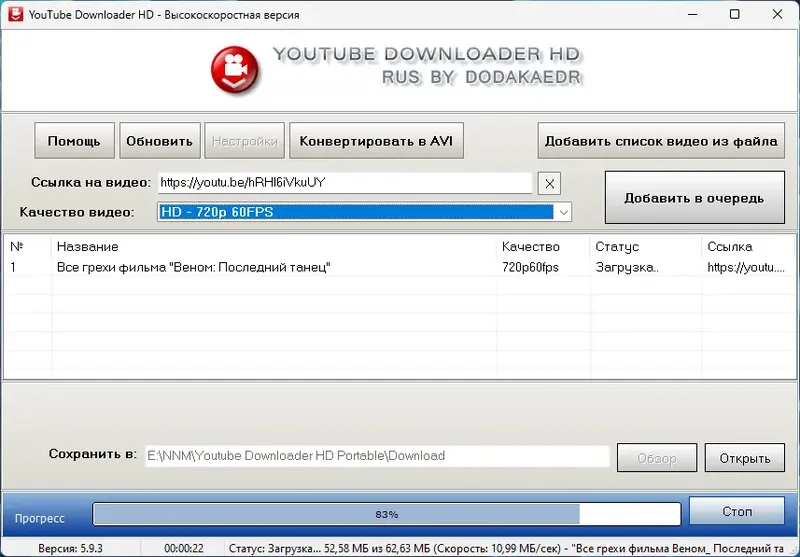Select the row "Все грехи фильма" video title
This screenshot has height=557, width=800.
point(193,267)
